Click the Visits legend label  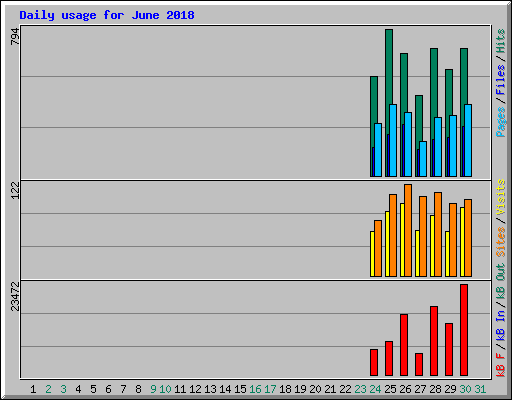coord(500,197)
